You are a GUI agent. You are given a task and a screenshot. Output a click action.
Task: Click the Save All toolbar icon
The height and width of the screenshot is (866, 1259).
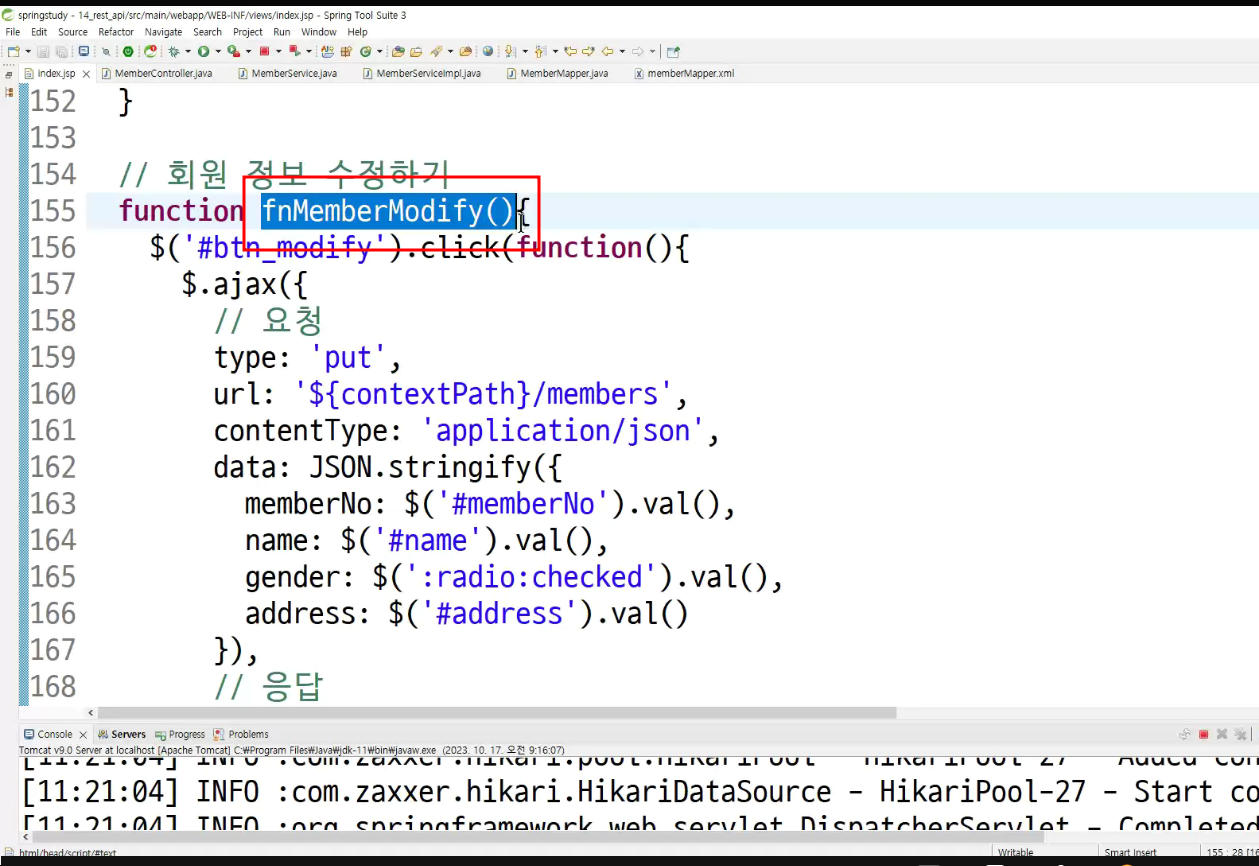[61, 51]
